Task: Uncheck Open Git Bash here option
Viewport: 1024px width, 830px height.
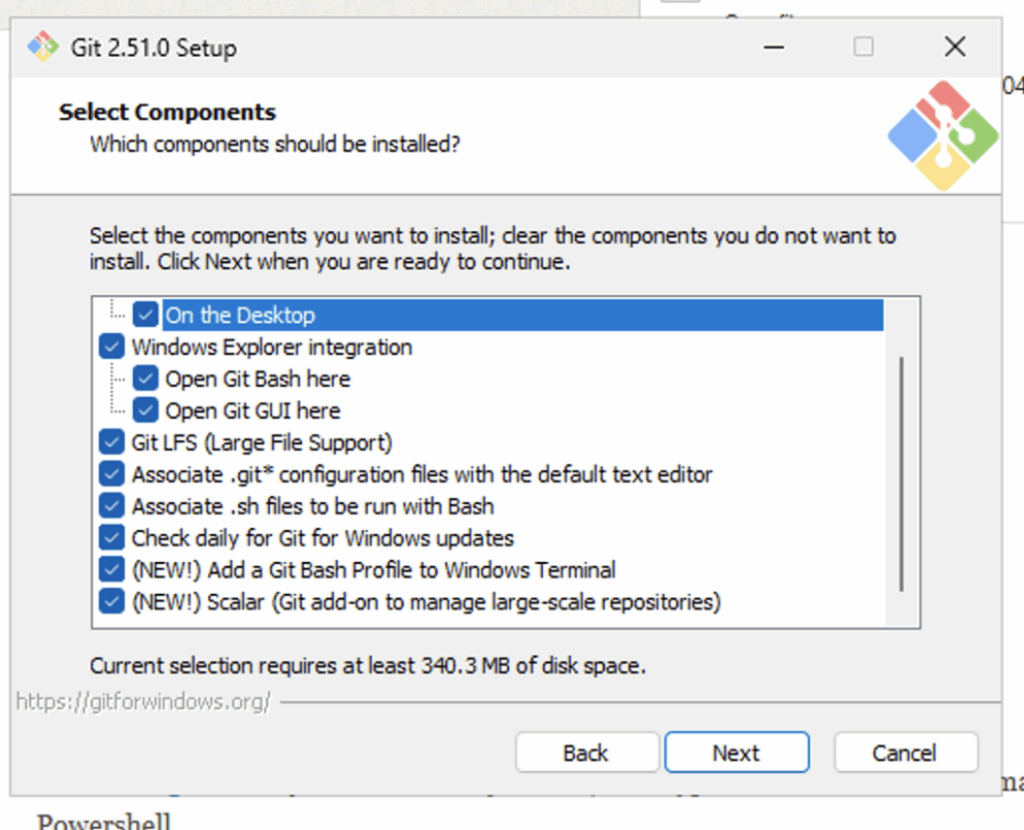Action: [x=146, y=379]
